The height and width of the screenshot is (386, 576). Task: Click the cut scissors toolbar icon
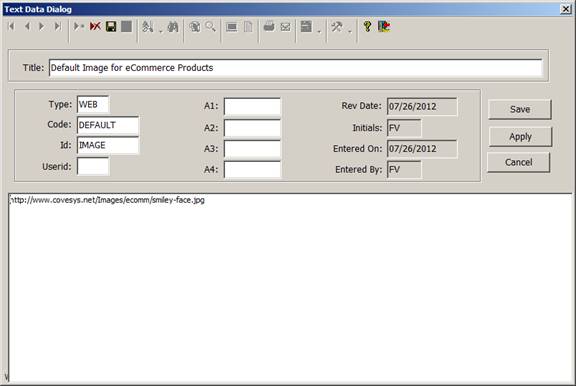(x=148, y=26)
